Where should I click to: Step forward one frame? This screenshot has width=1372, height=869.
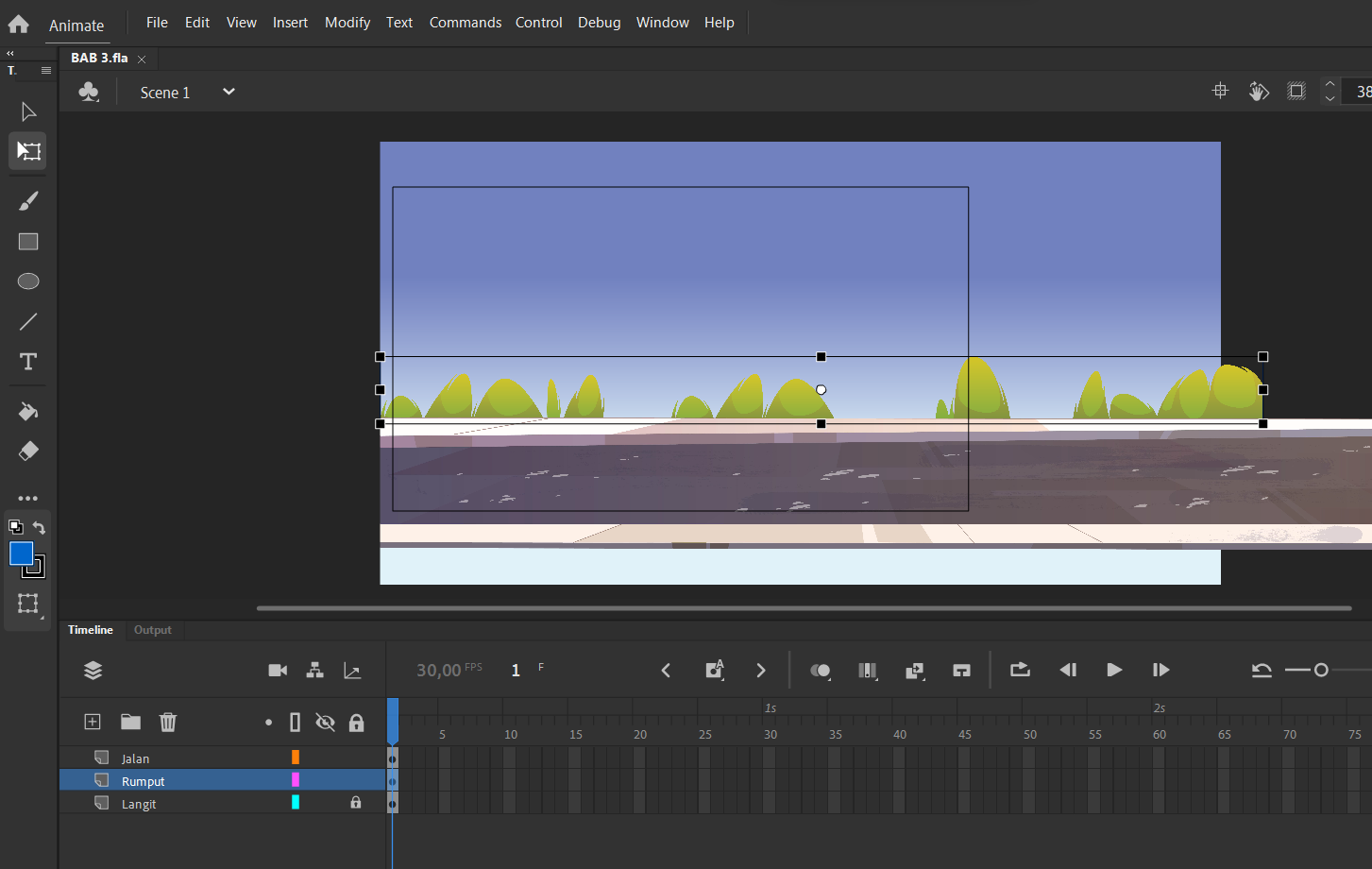[1161, 670]
